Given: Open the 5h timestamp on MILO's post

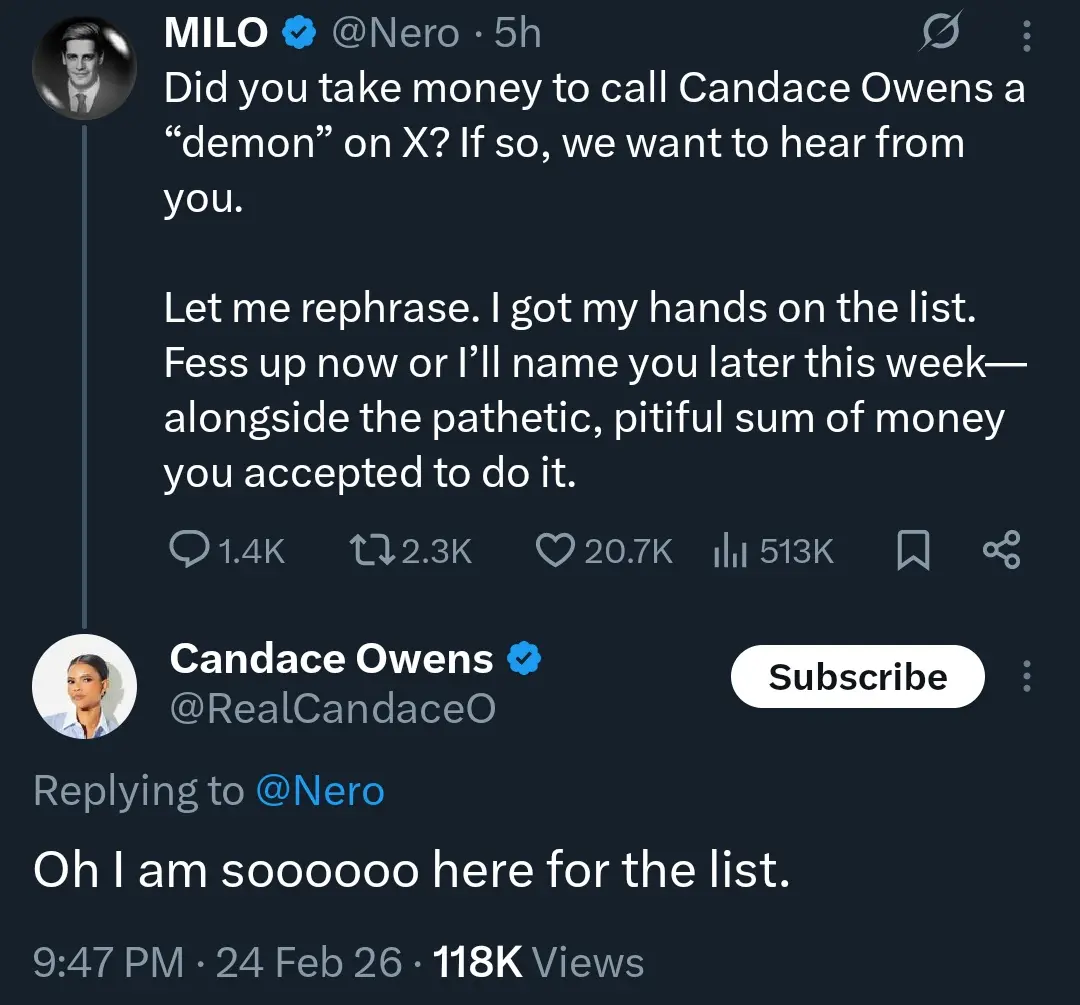Looking at the screenshot, I should [x=518, y=34].
